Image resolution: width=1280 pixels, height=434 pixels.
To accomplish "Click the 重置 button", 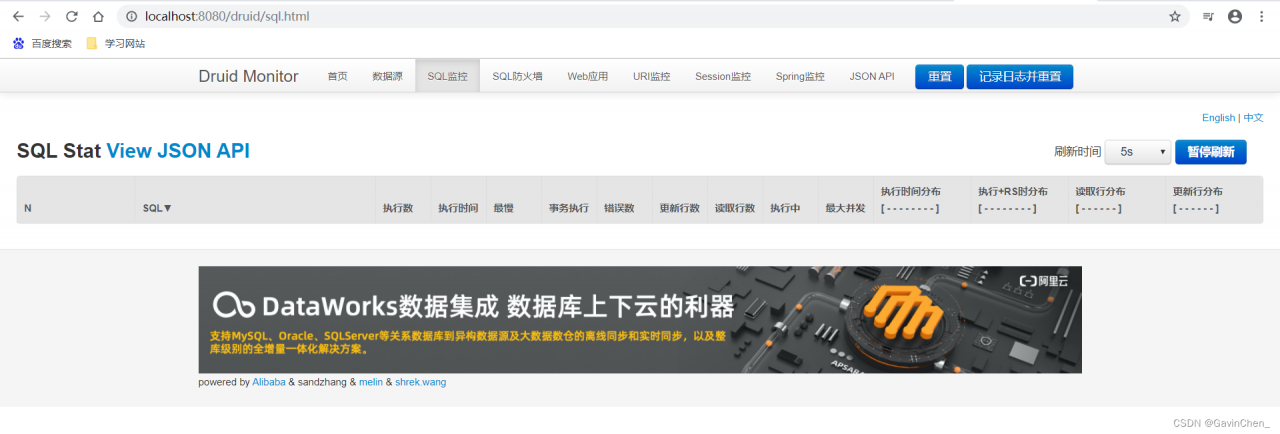I will click(x=939, y=77).
